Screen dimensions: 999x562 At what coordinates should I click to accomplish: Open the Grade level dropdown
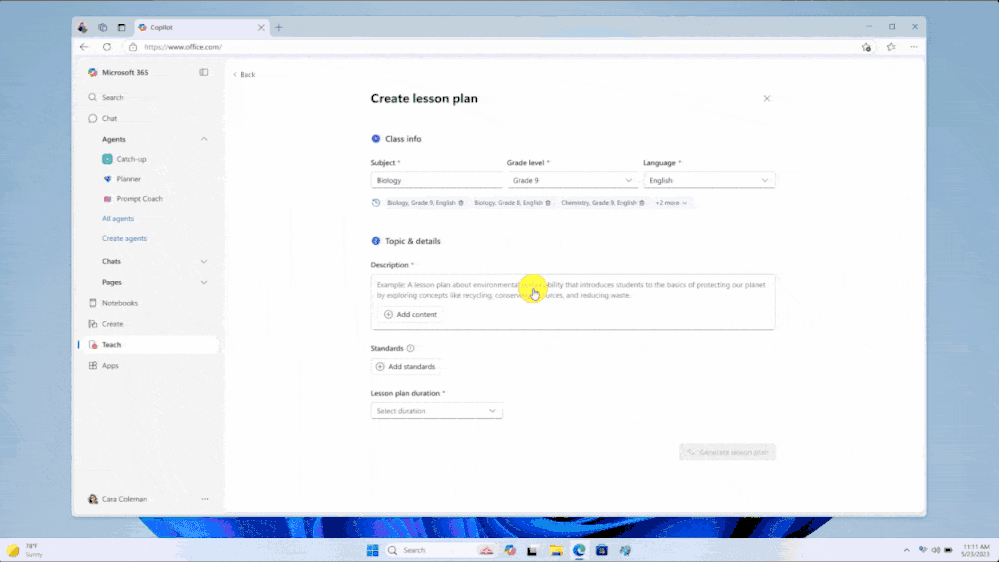coord(571,180)
